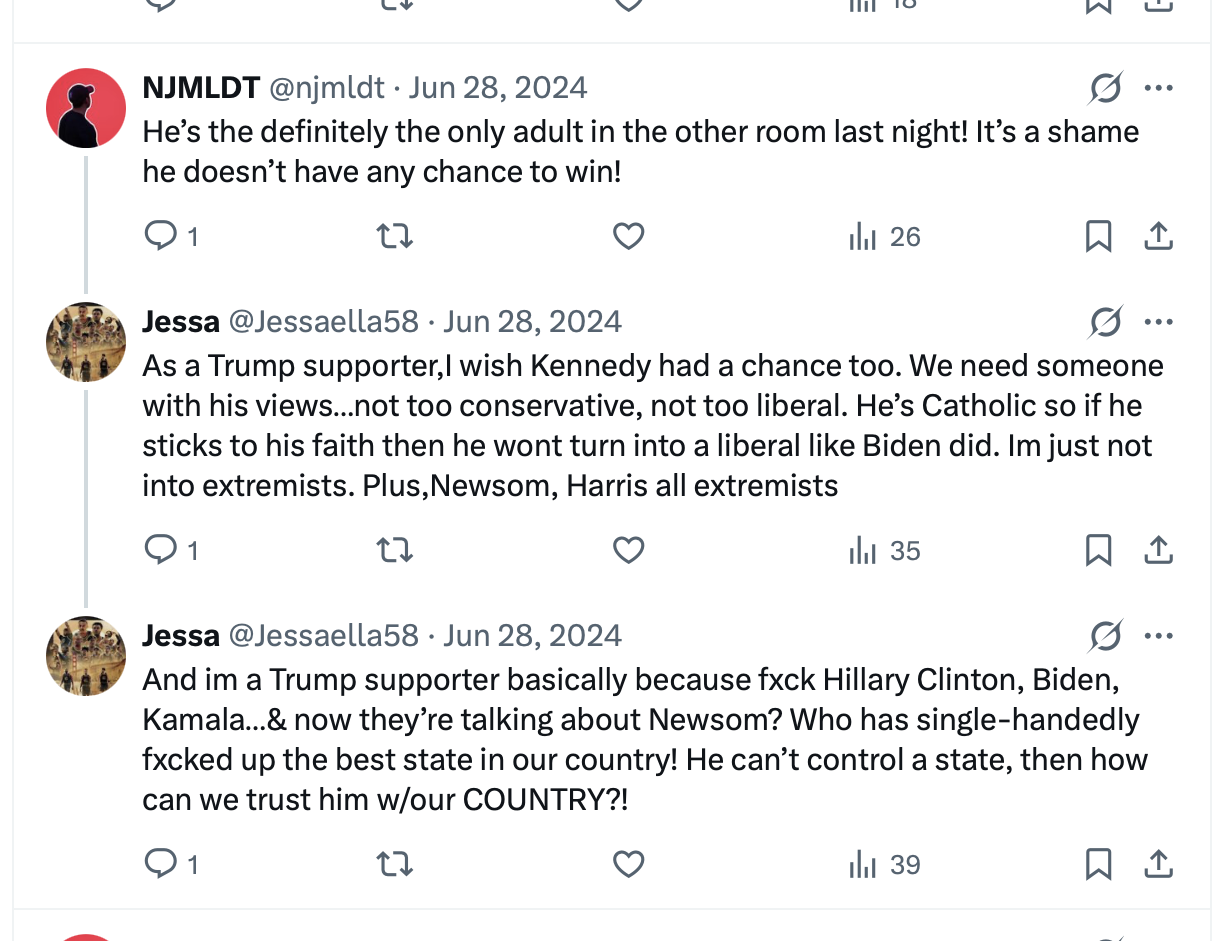The width and height of the screenshot is (1216, 941).
Task: Like NJMLDT's tweet about only adult
Action: pos(628,237)
